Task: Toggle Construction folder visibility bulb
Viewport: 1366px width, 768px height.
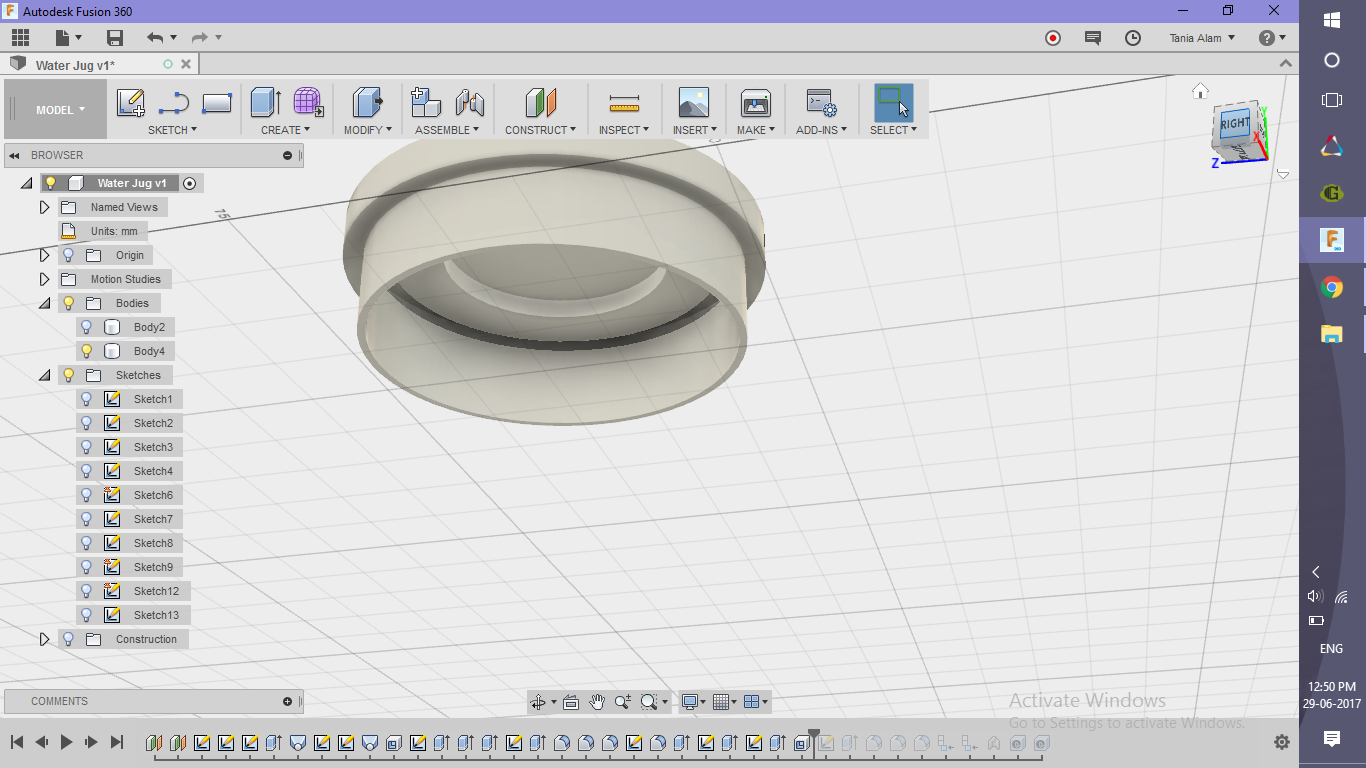Action: tap(69, 639)
